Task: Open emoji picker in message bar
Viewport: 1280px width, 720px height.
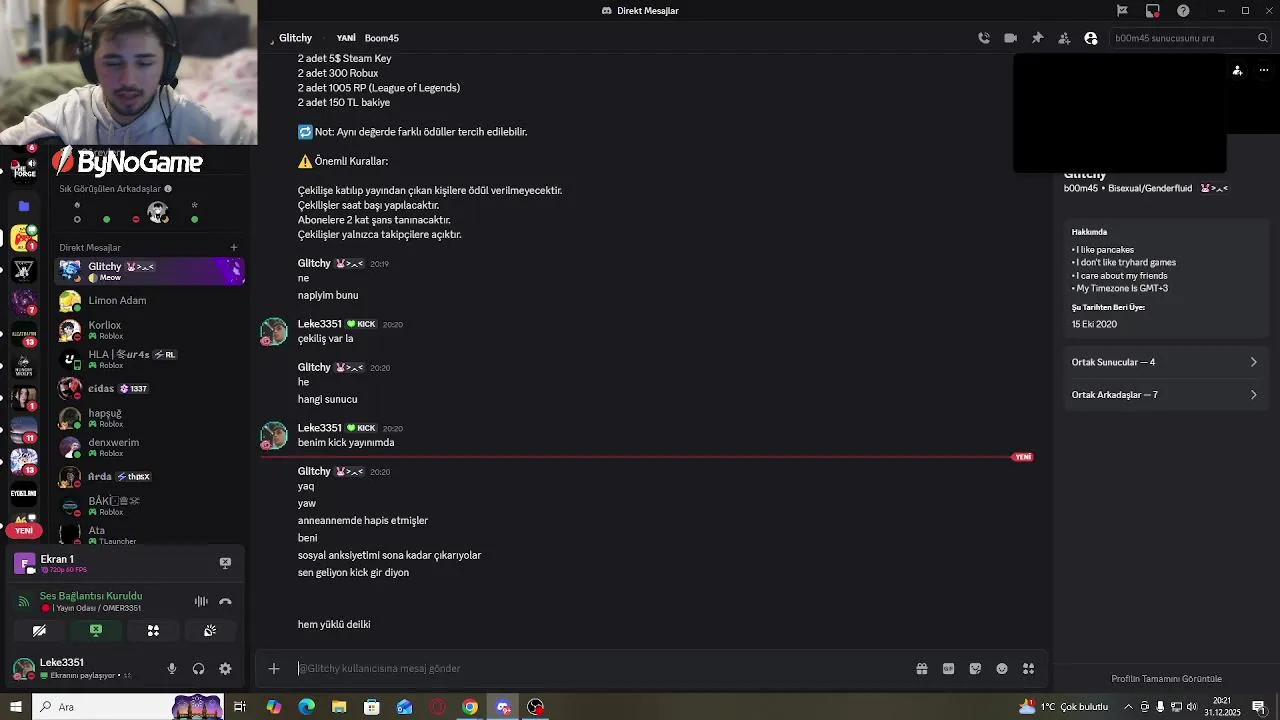Action: [x=1002, y=668]
